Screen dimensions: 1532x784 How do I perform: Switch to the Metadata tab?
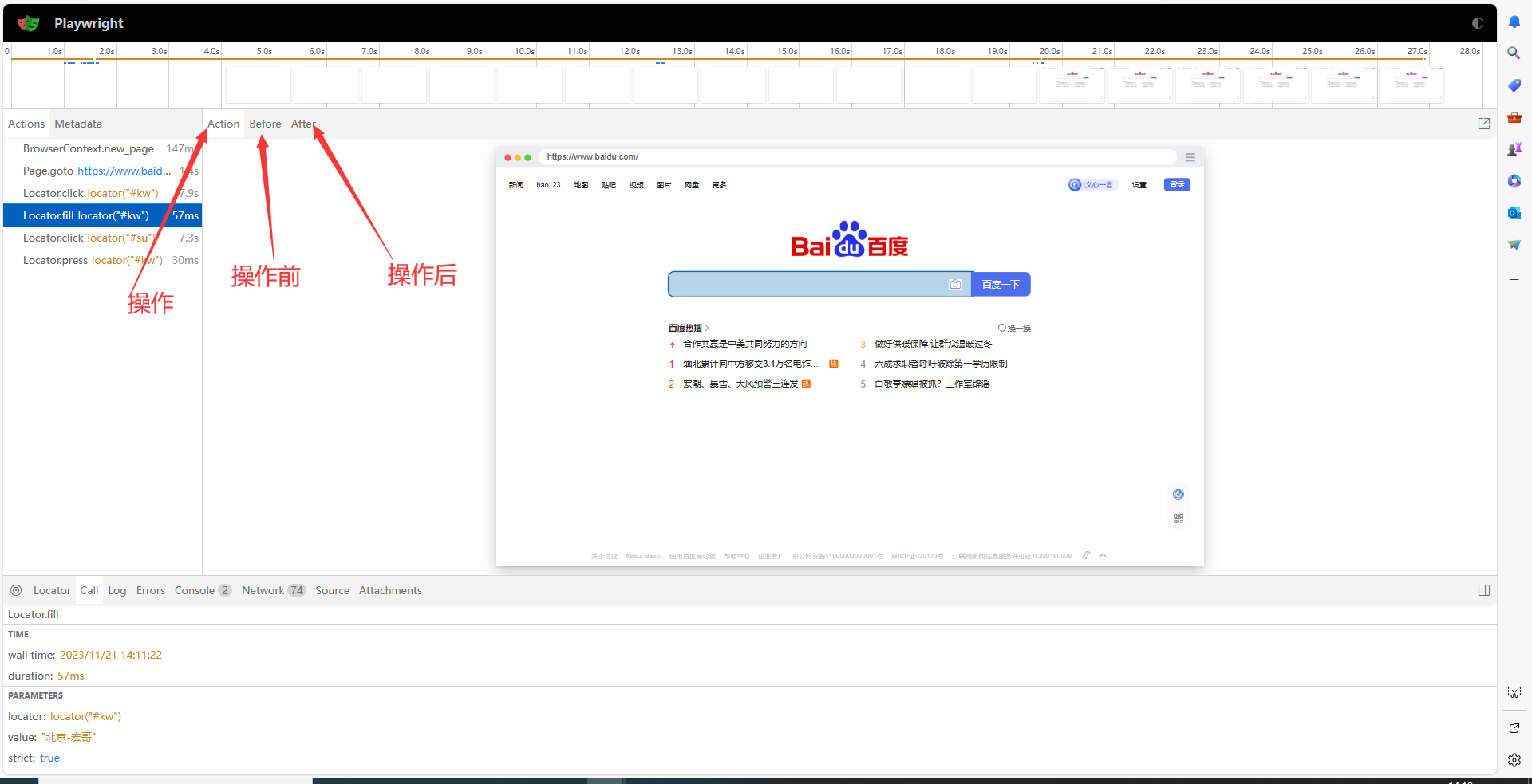click(x=78, y=124)
